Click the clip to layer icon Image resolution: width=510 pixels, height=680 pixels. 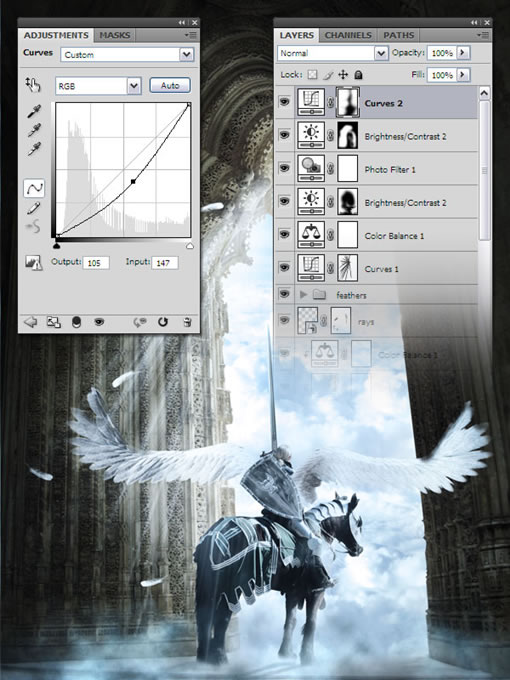pos(76,322)
